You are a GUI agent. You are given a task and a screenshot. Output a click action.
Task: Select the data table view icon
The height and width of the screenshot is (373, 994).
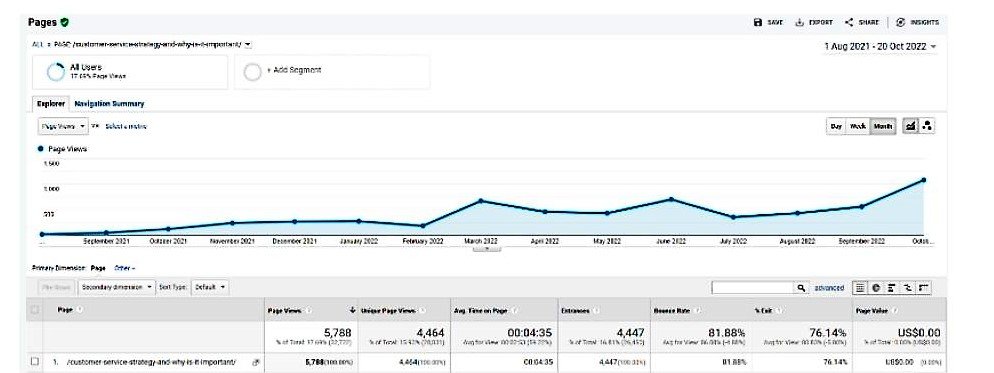tap(860, 288)
